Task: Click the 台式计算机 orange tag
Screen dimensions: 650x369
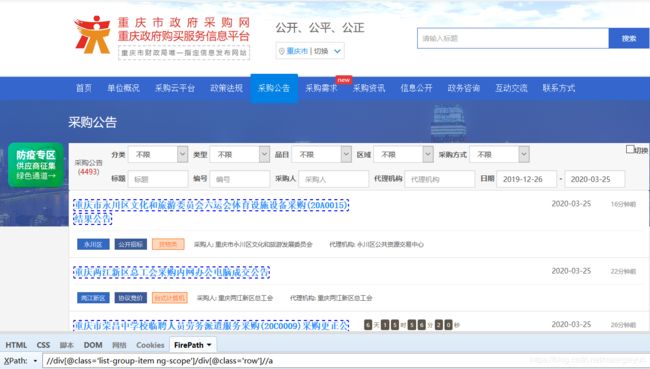Action: pos(170,298)
